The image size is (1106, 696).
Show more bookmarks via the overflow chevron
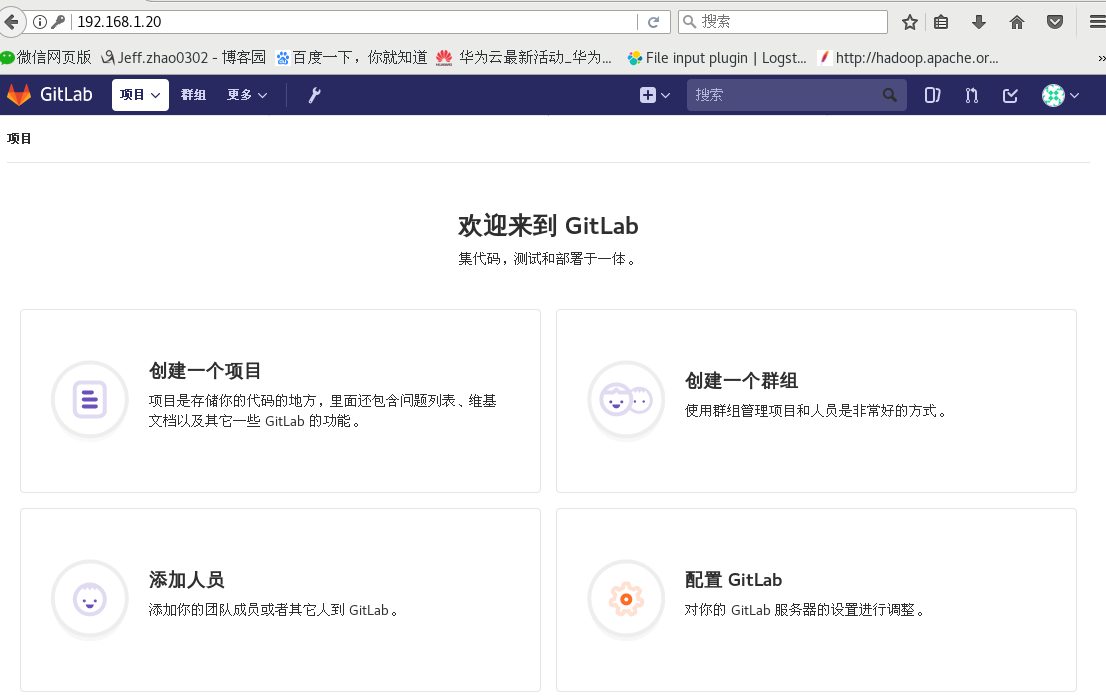[1101, 58]
